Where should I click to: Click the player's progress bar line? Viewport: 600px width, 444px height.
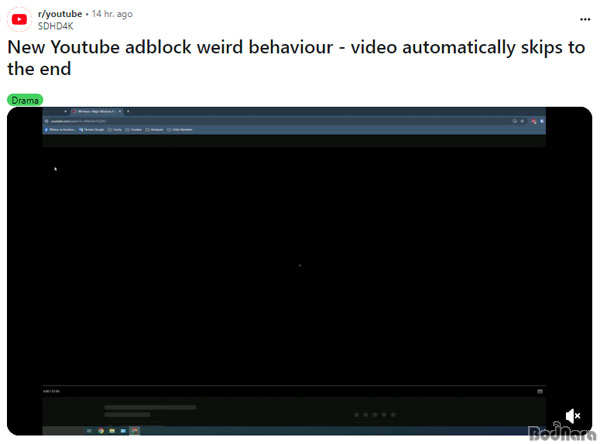coord(294,385)
